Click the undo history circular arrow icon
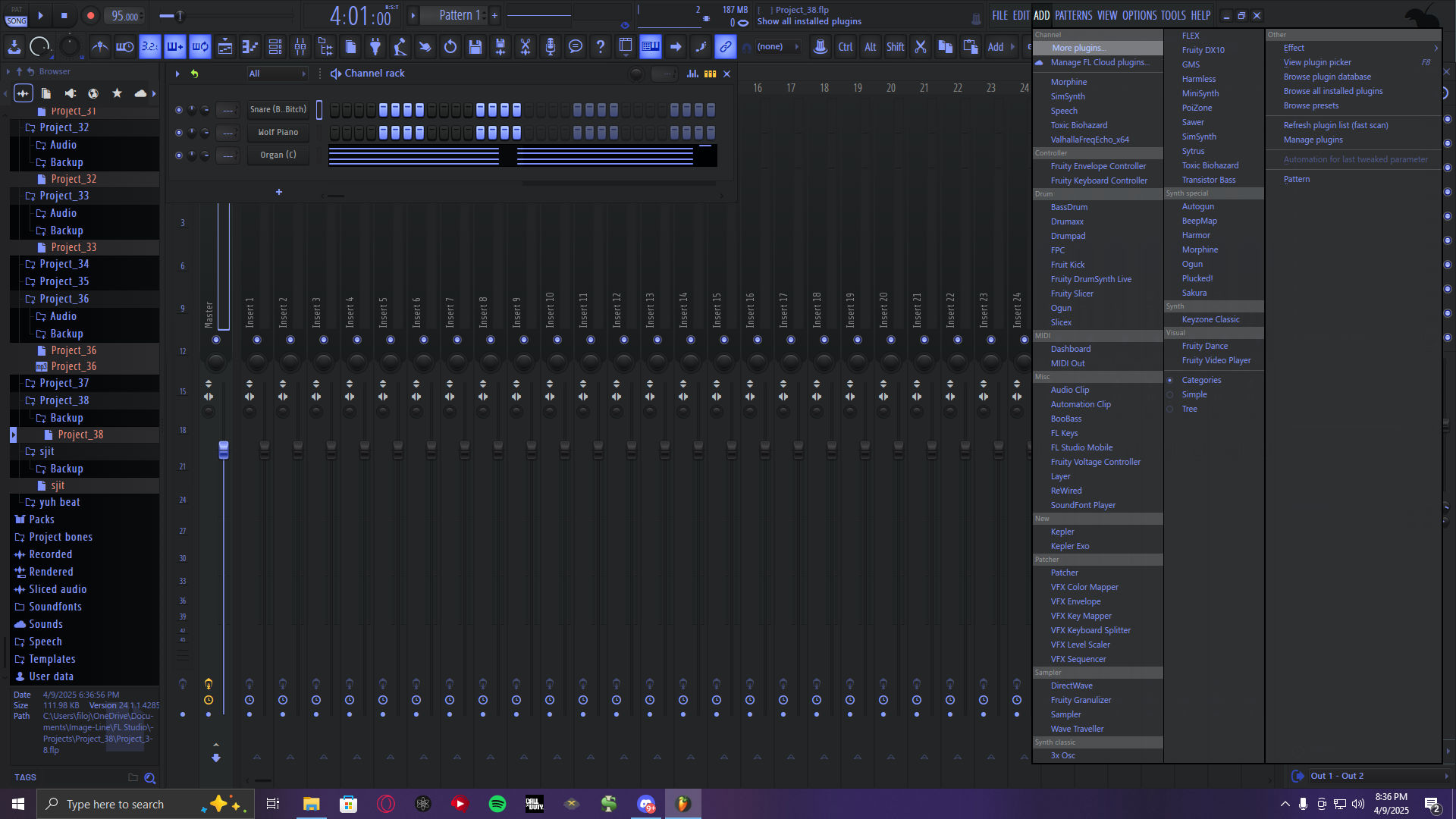The height and width of the screenshot is (819, 1456). click(x=450, y=47)
